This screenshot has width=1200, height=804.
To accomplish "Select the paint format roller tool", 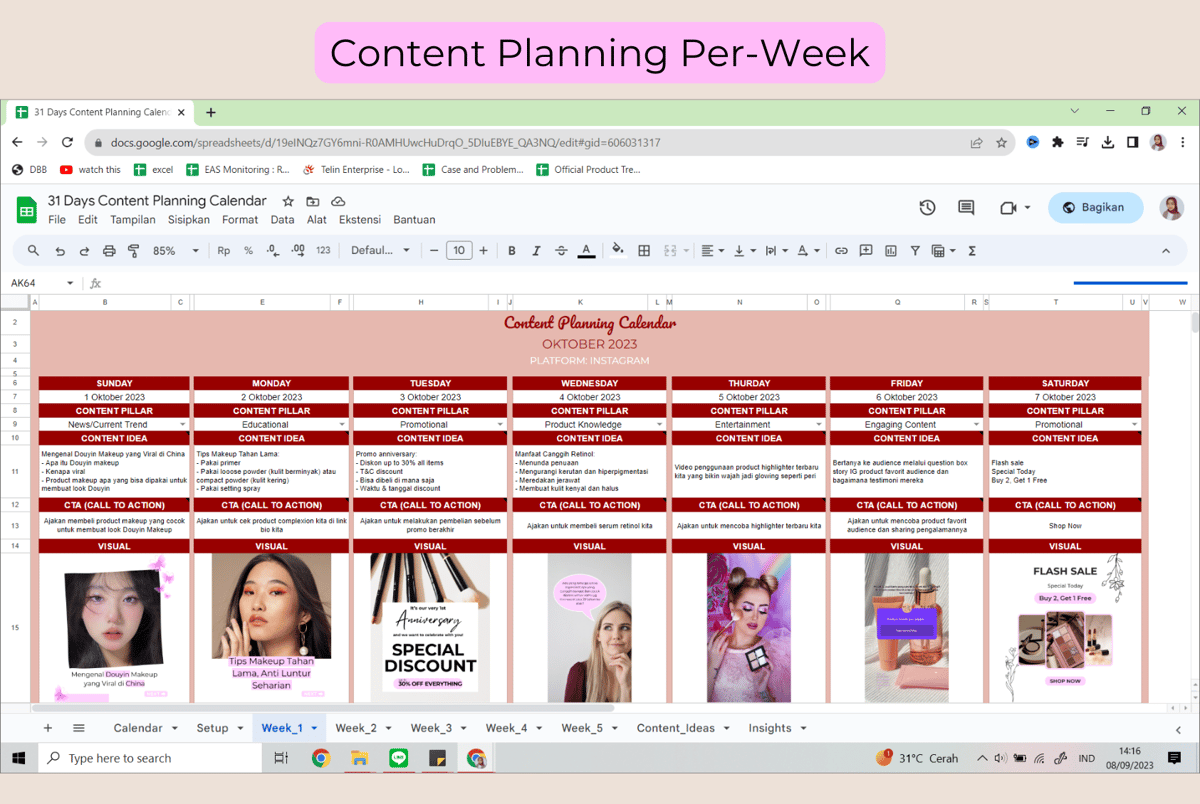I will click(134, 251).
